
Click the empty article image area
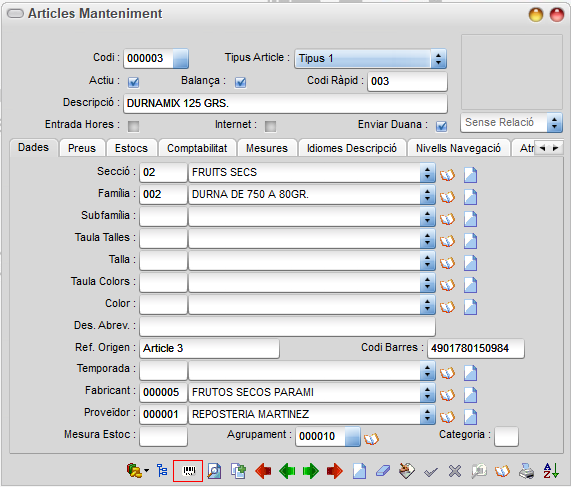click(x=512, y=72)
